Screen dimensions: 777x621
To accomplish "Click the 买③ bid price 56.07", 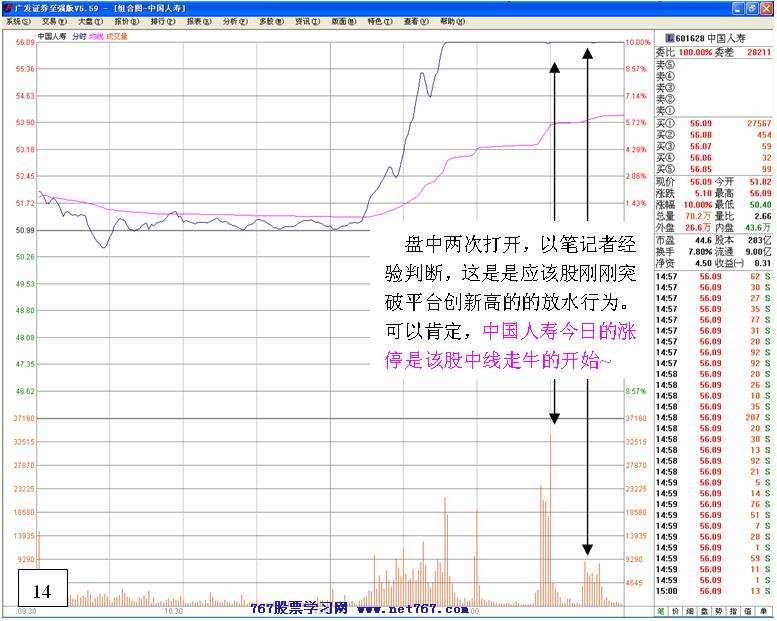I will [x=701, y=146].
